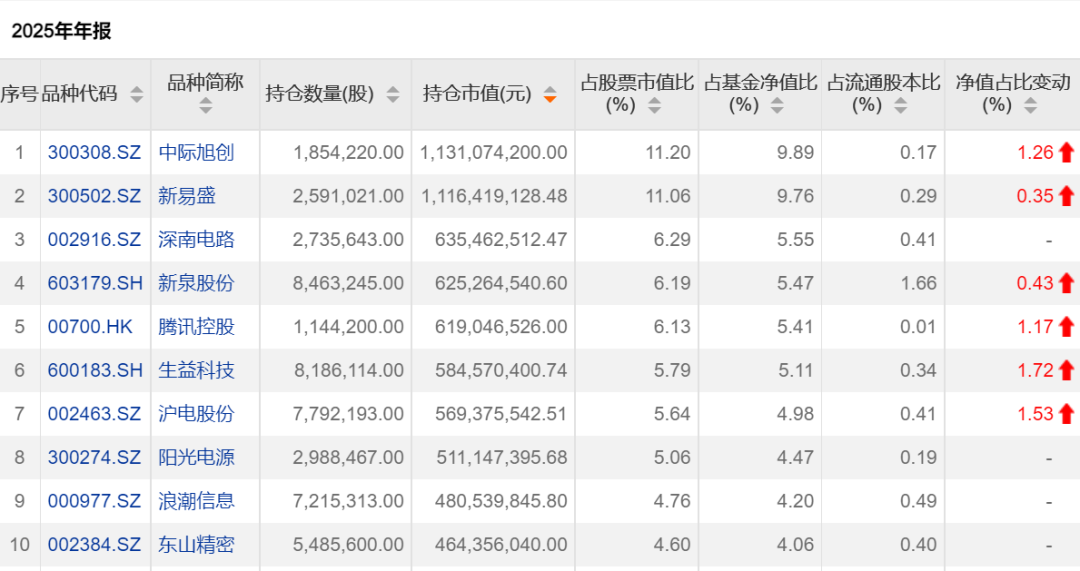This screenshot has width=1080, height=571.
Task: Open 东山精密 stock name link
Action: tap(196, 545)
